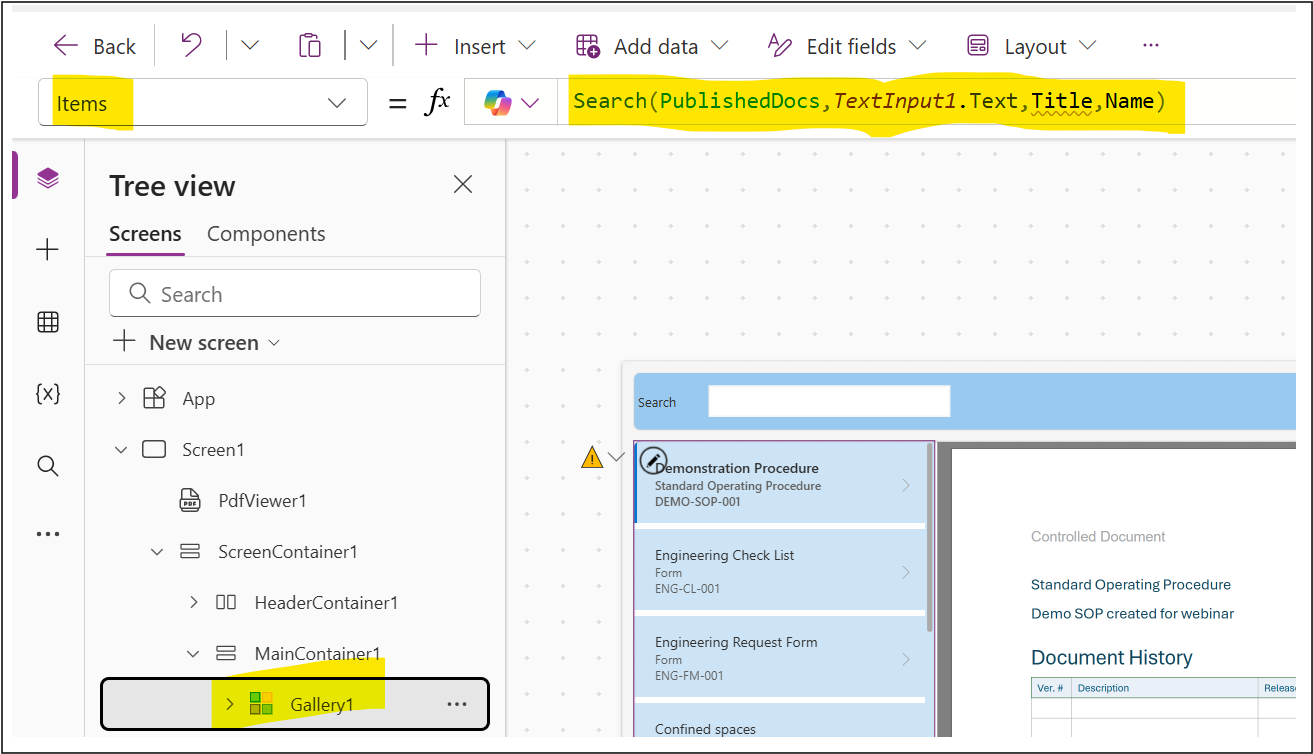This screenshot has height=754, width=1313.
Task: Open the Add data dropdown
Action: (652, 46)
